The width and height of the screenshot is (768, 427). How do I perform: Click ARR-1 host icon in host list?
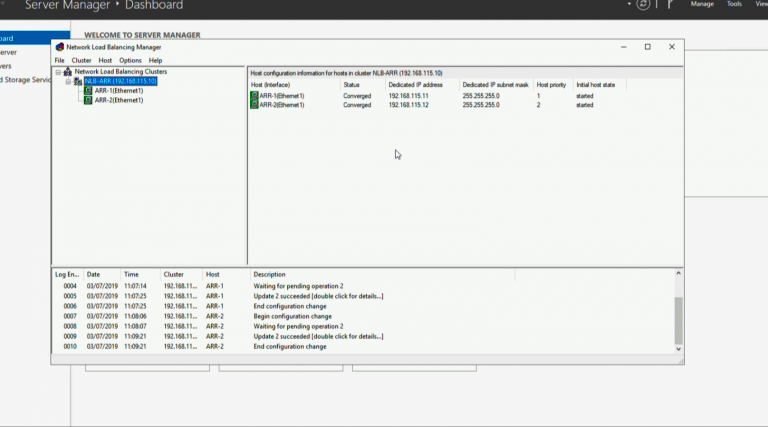(x=254, y=95)
